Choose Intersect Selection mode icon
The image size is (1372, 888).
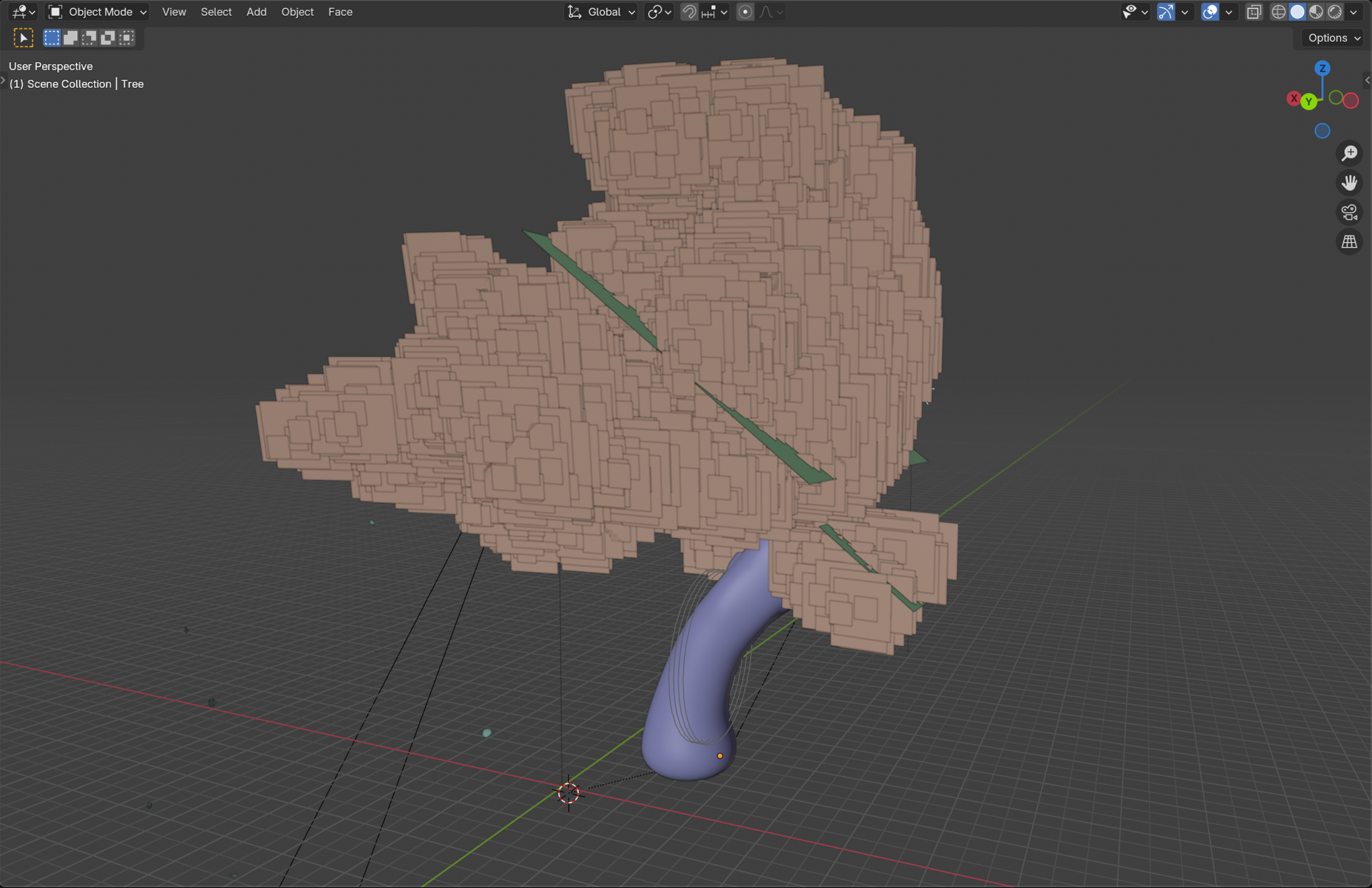click(126, 38)
